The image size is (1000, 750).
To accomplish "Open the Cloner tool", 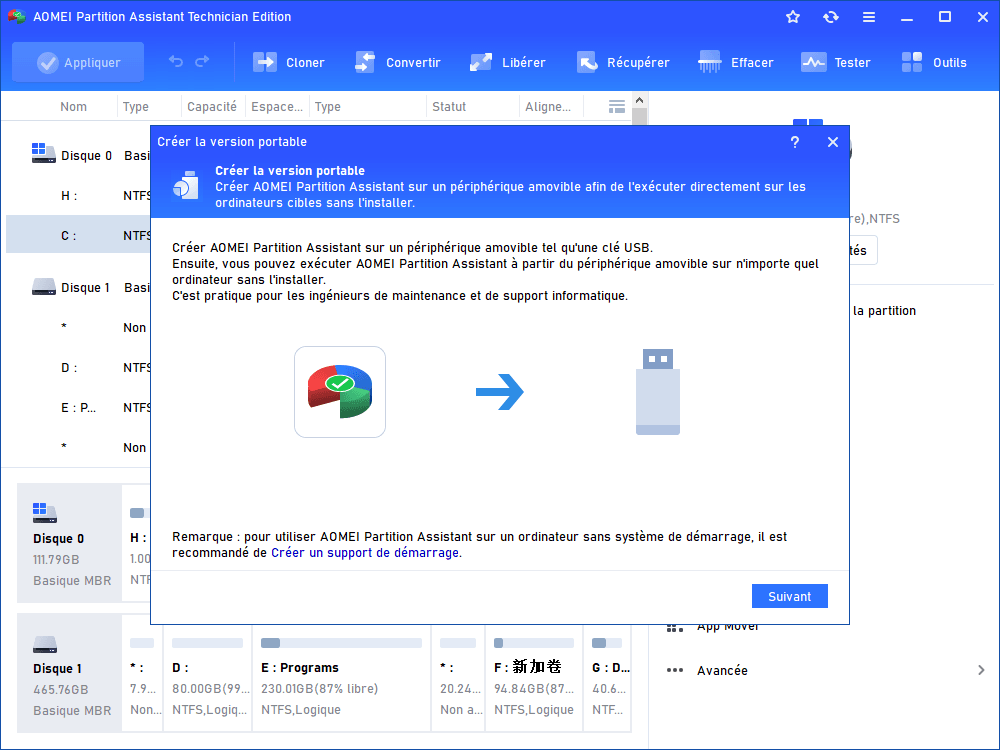I will (289, 62).
